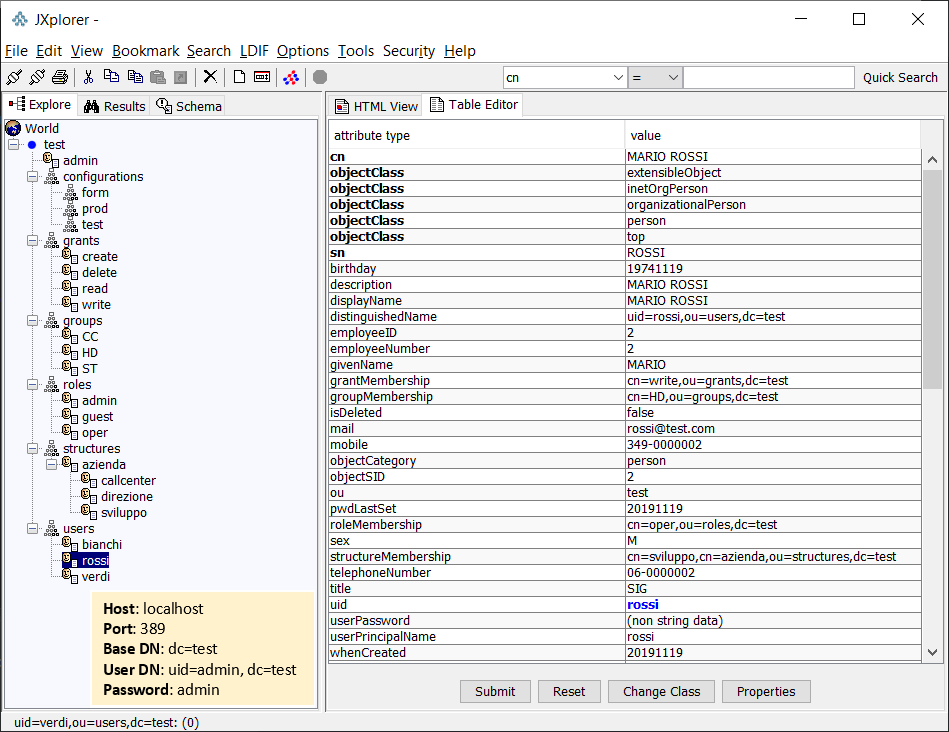Click the Delete X icon in toolbar
Image resolution: width=949 pixels, height=732 pixels.
click(x=210, y=77)
